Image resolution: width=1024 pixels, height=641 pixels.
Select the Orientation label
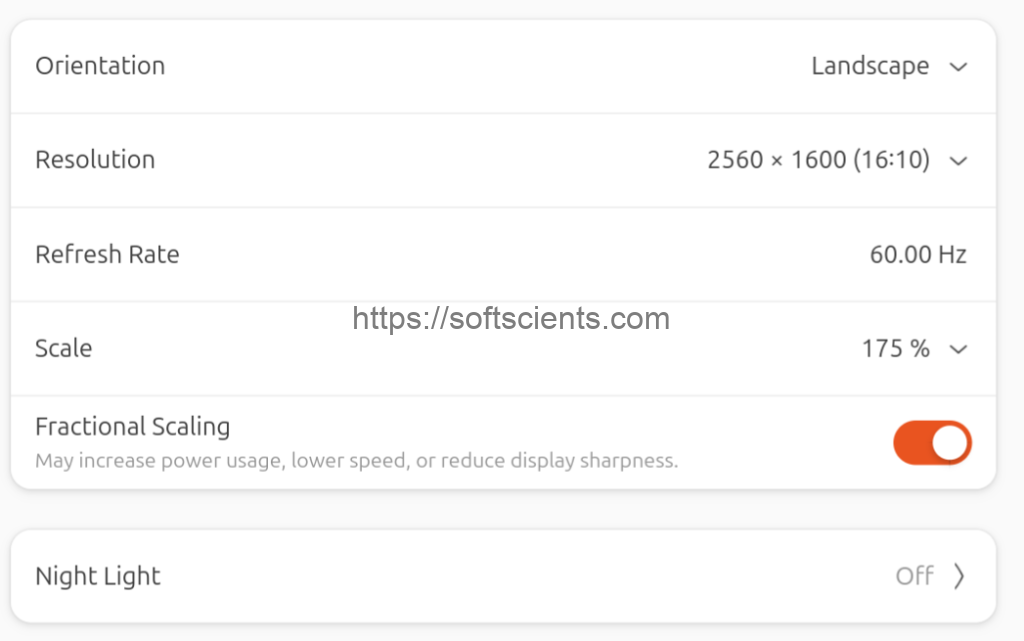pos(100,66)
